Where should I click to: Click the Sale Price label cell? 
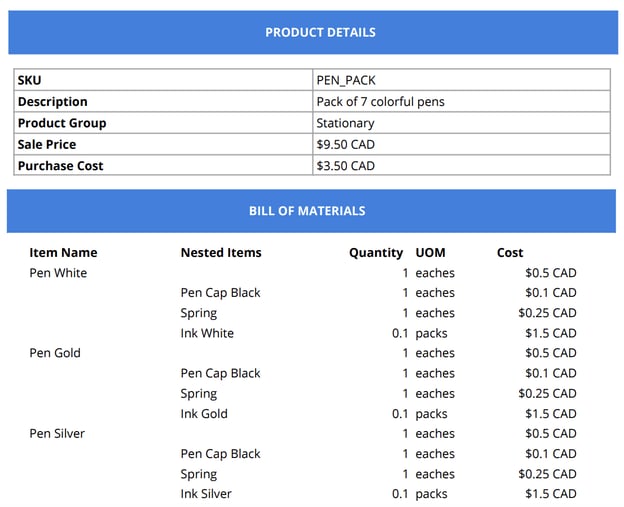click(47, 145)
